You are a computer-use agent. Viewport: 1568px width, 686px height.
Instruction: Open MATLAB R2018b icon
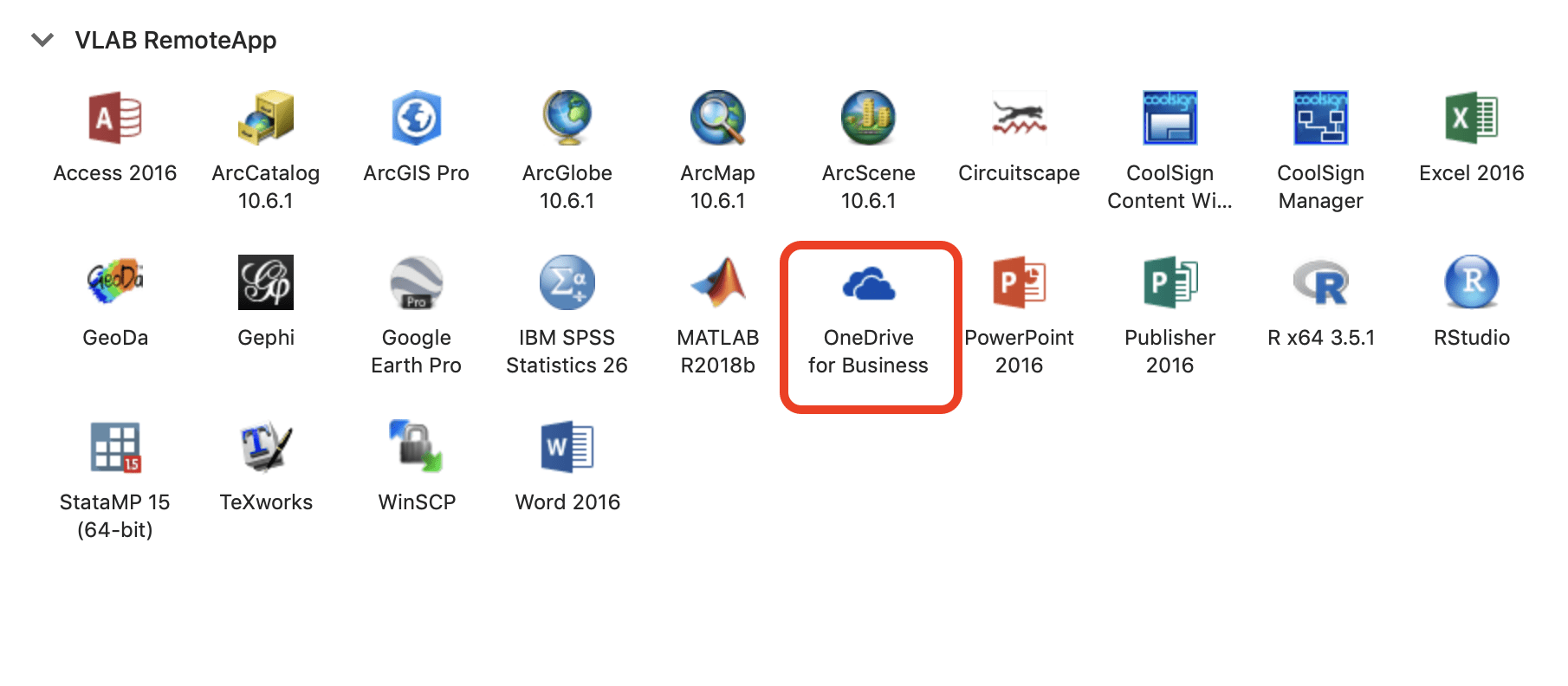[x=718, y=282]
